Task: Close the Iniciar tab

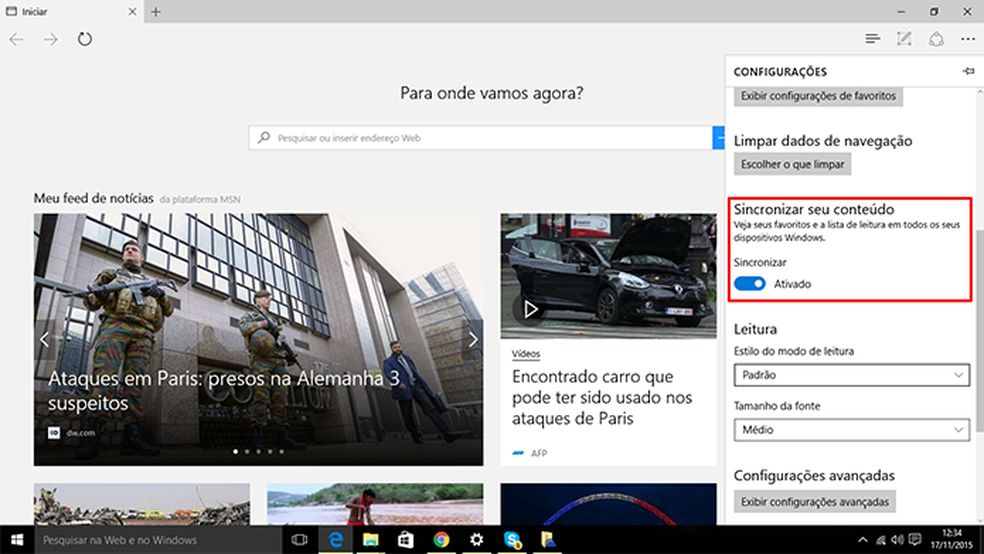Action: (132, 11)
